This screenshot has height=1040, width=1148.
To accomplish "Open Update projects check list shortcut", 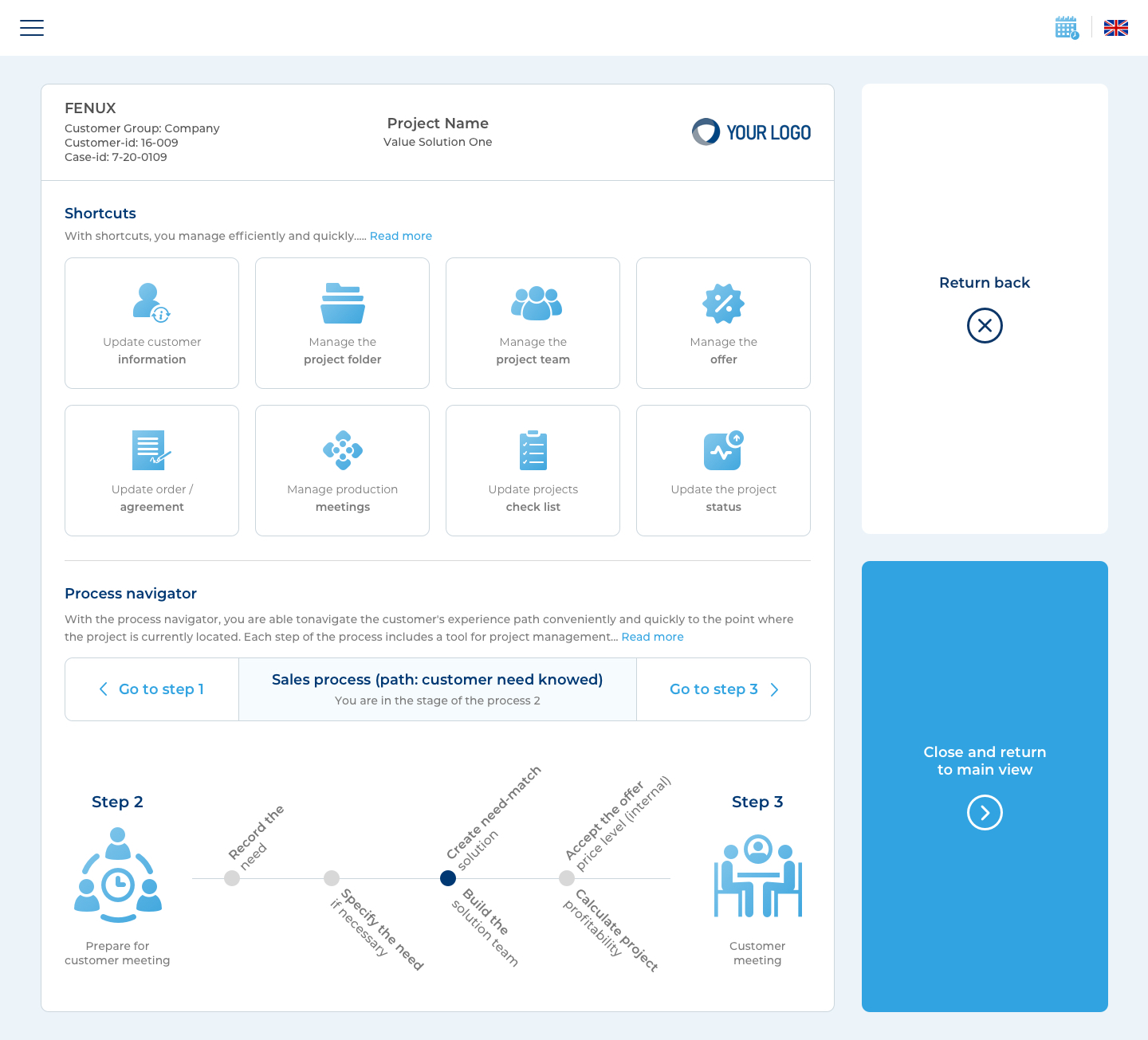I will pyautogui.click(x=533, y=470).
